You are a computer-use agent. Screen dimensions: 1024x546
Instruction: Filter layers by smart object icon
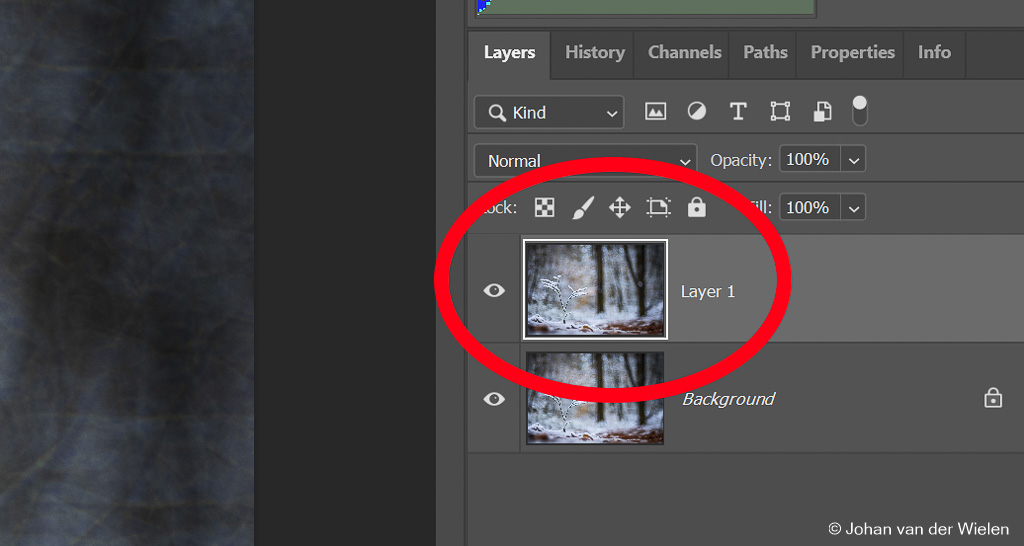coord(822,112)
